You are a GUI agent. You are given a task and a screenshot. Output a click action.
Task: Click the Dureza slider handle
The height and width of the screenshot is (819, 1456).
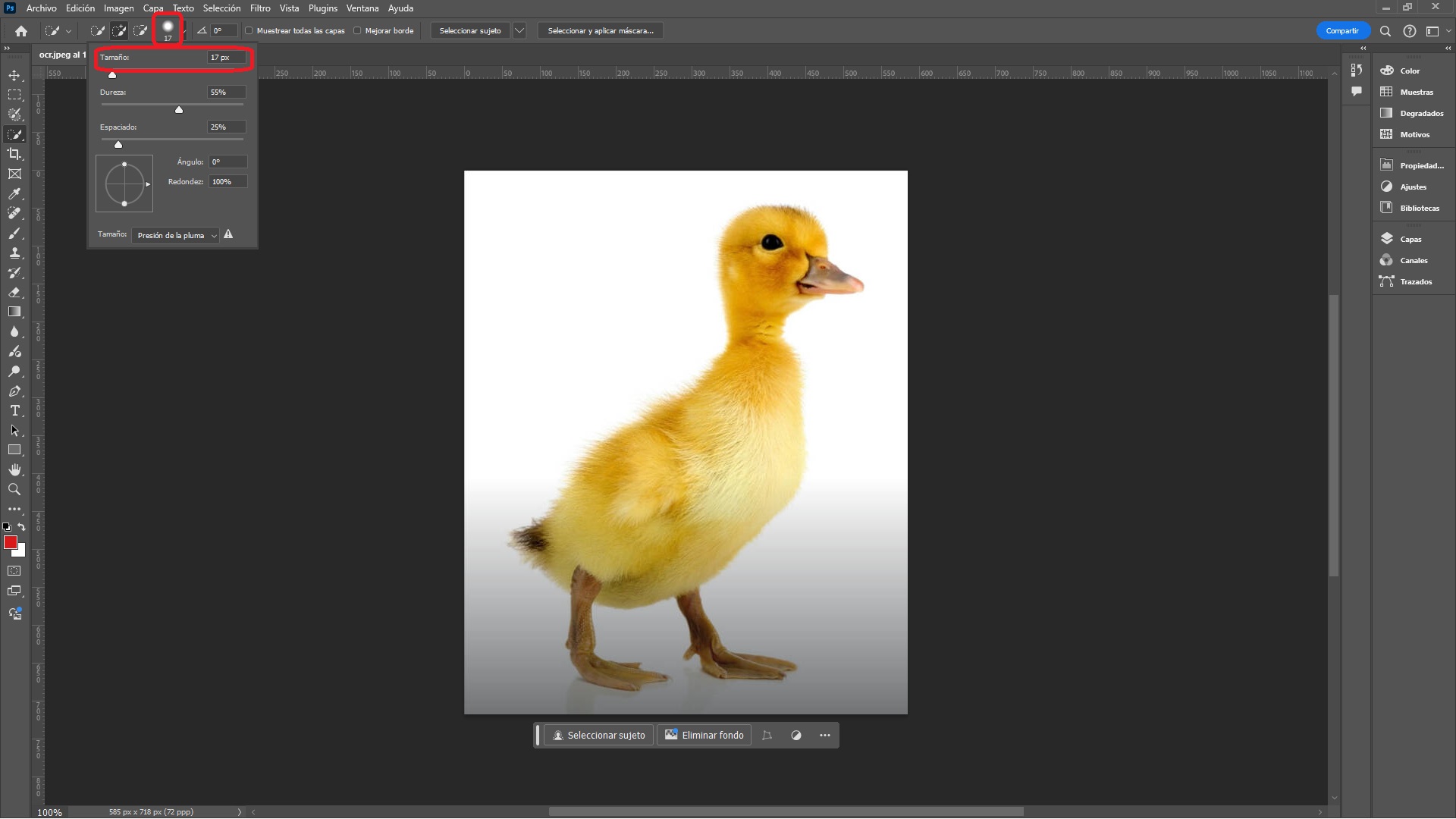pos(179,110)
